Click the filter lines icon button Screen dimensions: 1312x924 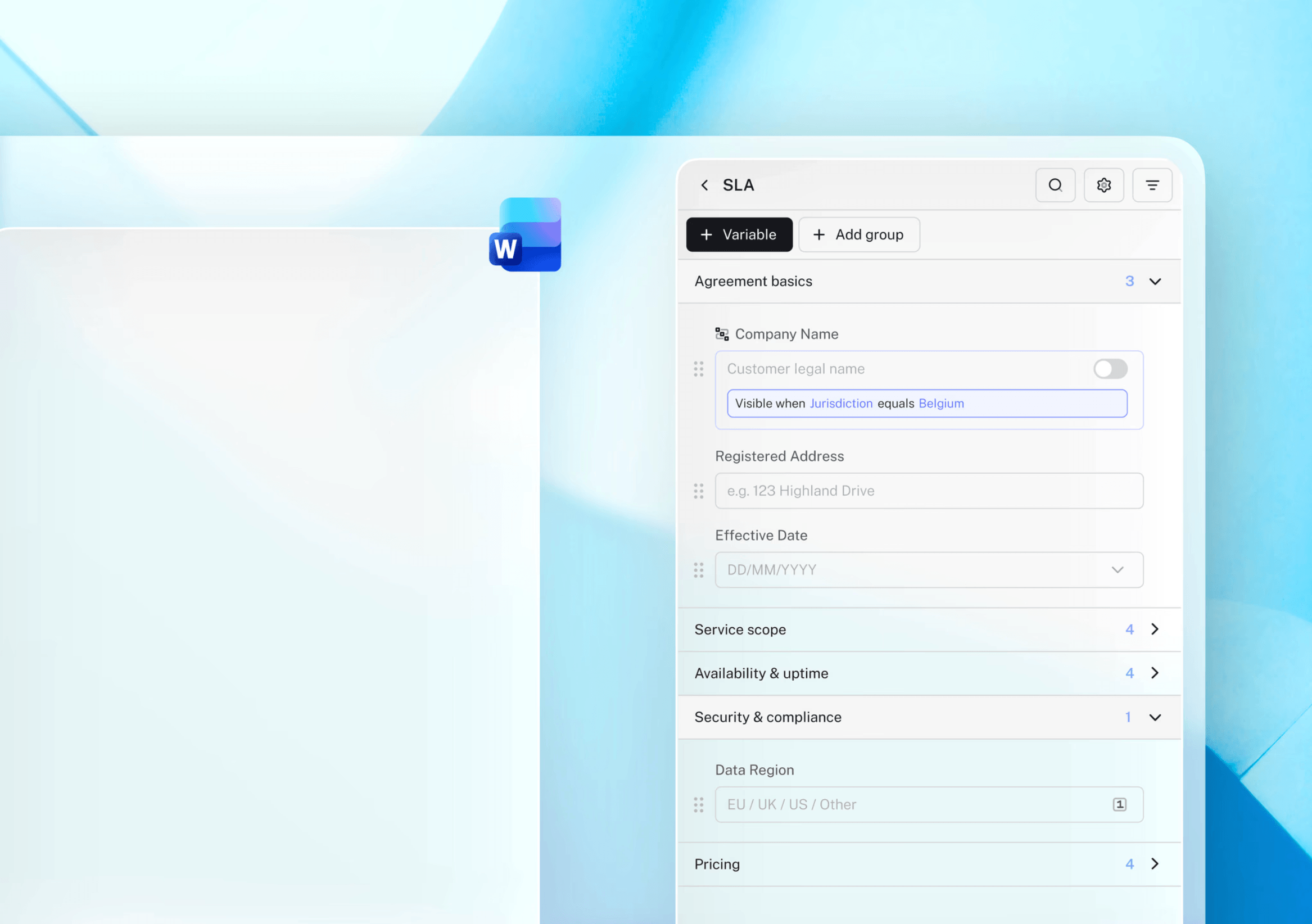click(x=1152, y=185)
